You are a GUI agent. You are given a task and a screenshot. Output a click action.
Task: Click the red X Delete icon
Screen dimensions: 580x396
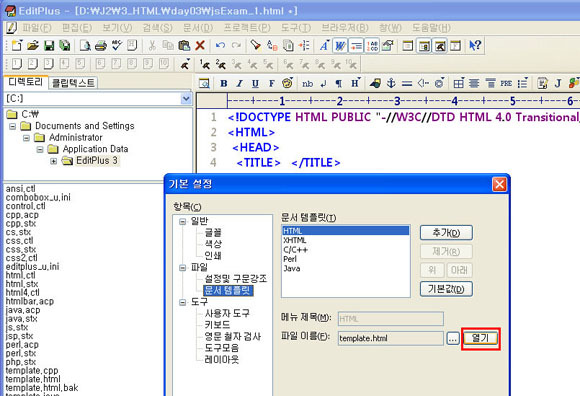pyautogui.click(x=200, y=45)
